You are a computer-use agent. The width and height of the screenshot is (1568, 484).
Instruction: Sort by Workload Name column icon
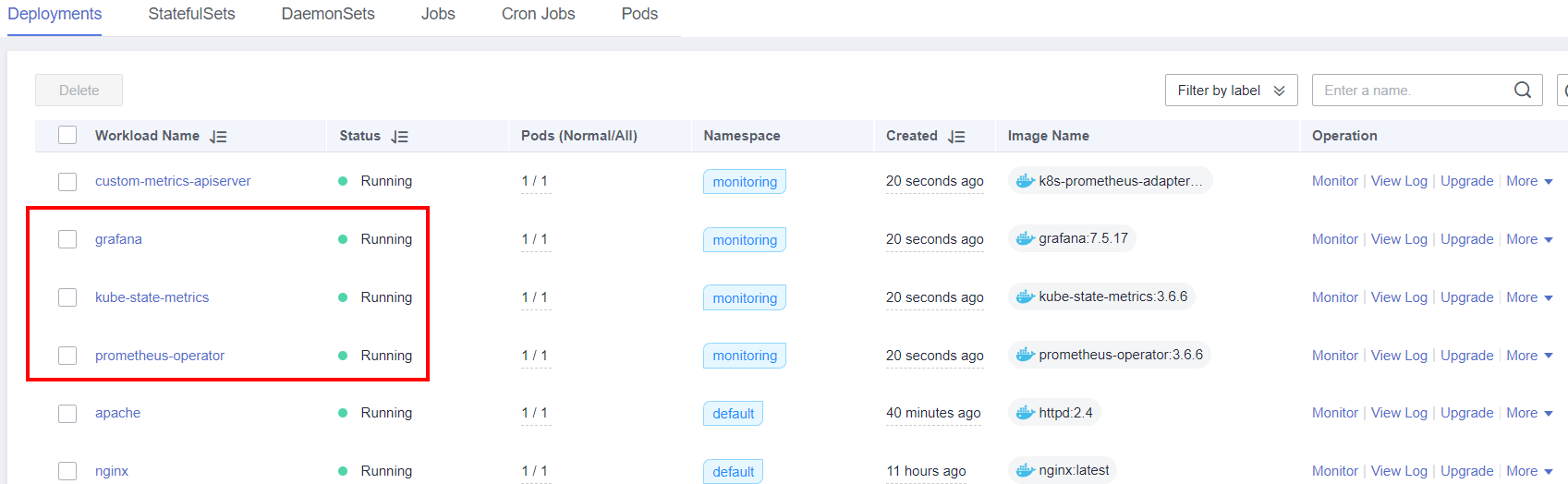pyautogui.click(x=218, y=137)
